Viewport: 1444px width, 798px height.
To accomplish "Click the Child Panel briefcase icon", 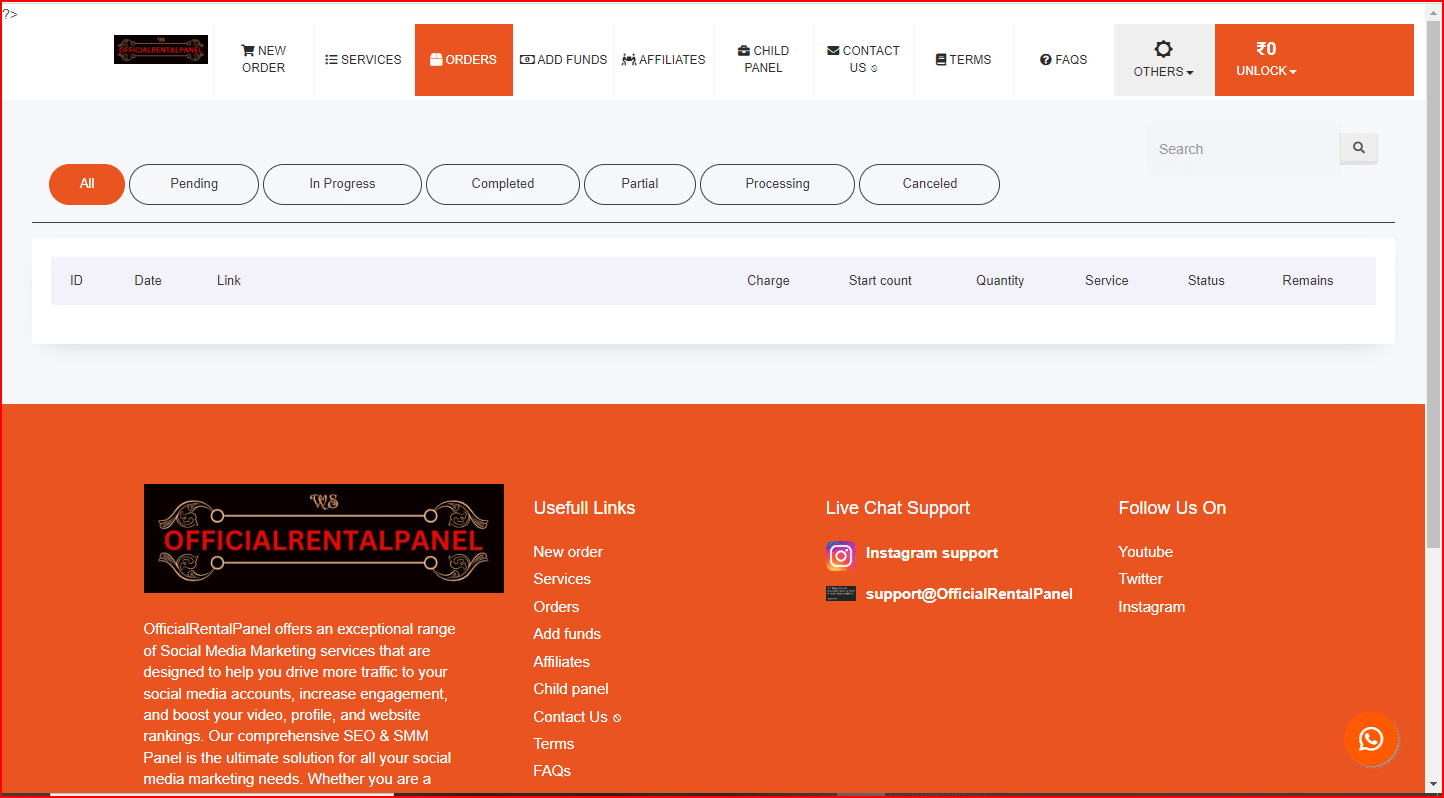I will pyautogui.click(x=741, y=49).
